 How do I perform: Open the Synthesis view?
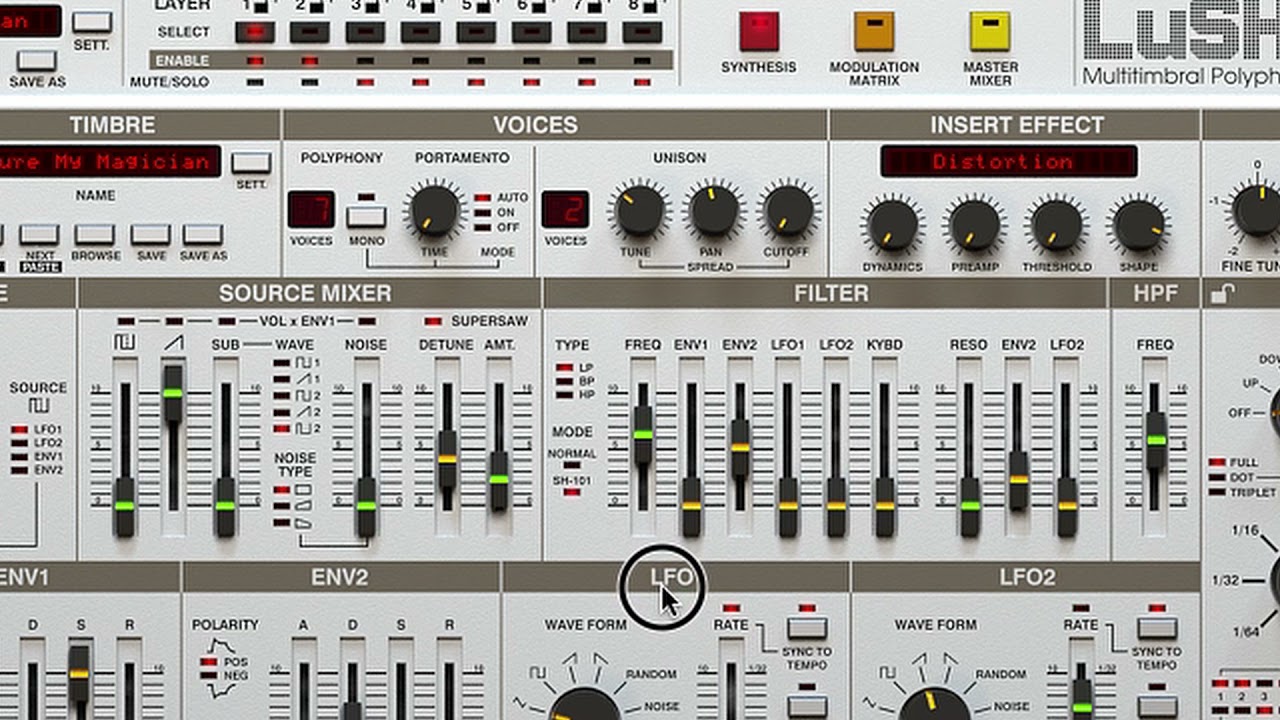point(759,32)
